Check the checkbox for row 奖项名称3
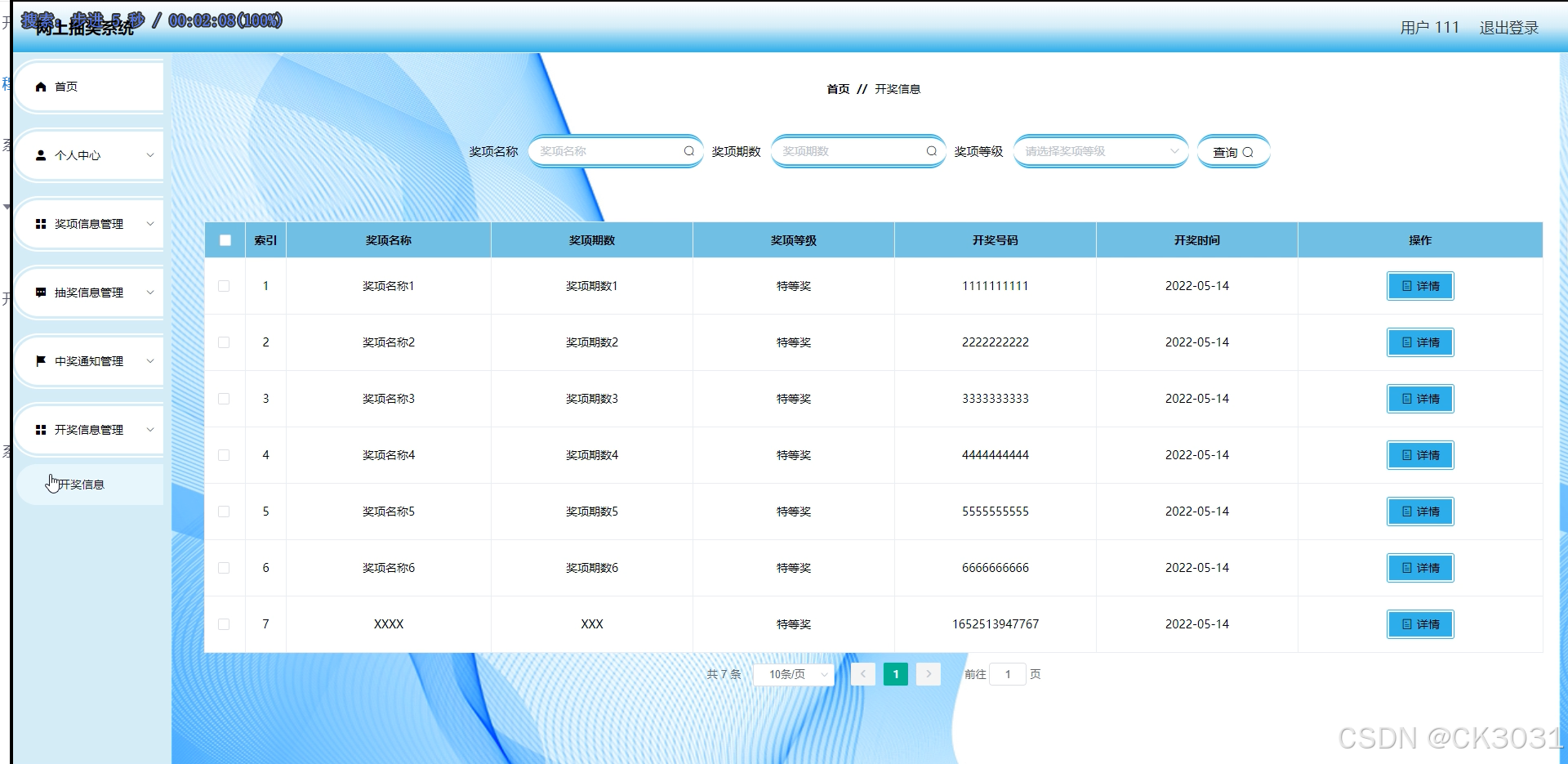 [224, 399]
